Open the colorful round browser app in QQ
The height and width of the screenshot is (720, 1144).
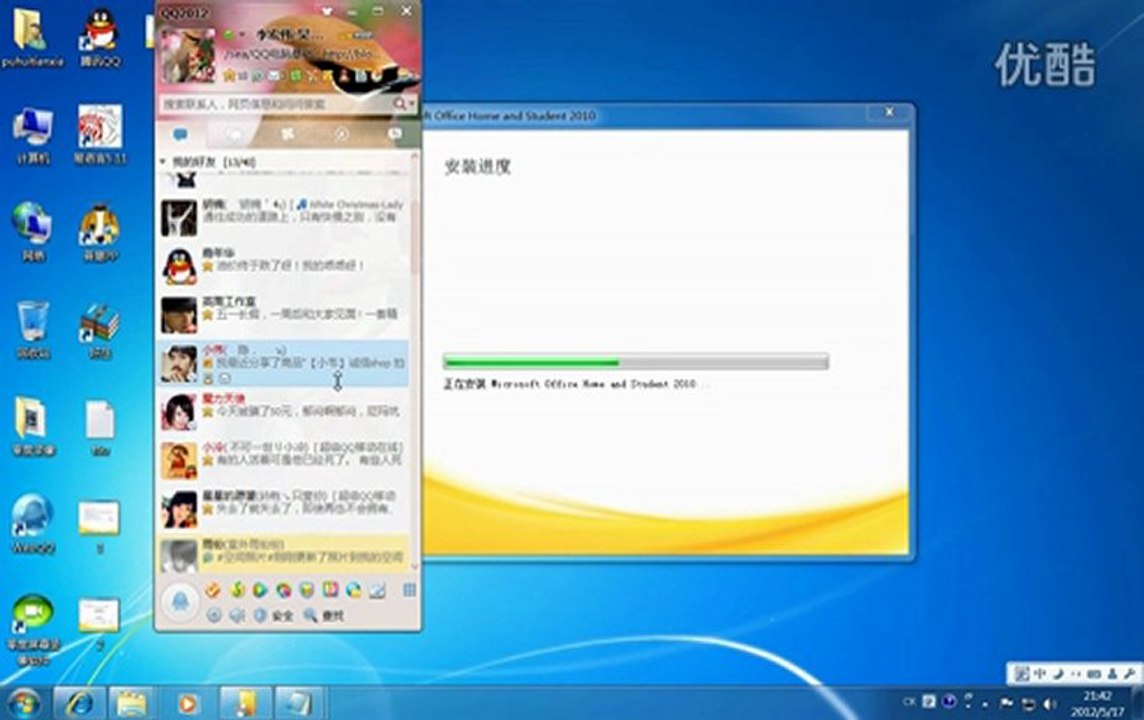284,589
